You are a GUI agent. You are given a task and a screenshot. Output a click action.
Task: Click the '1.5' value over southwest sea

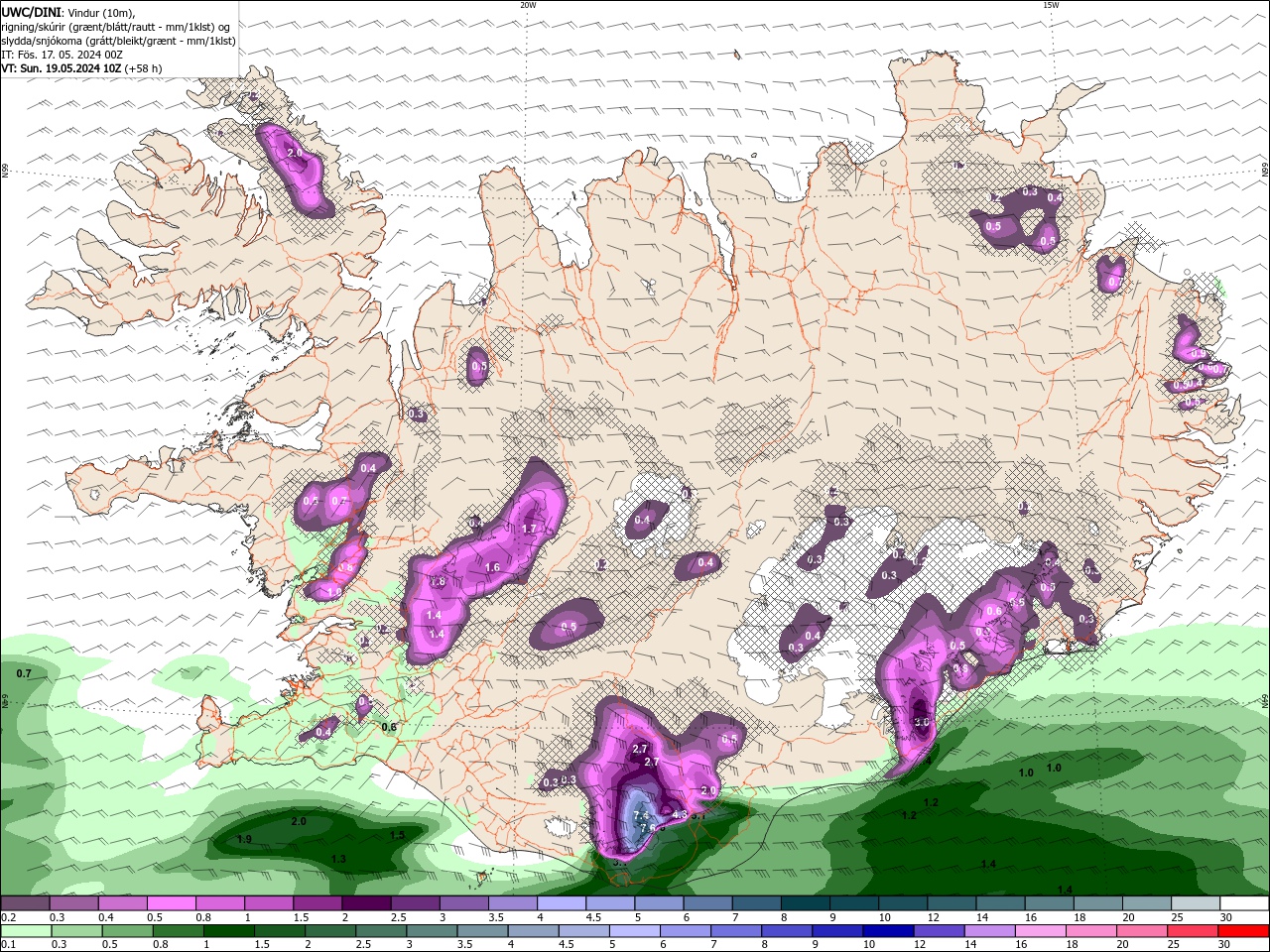[x=397, y=836]
